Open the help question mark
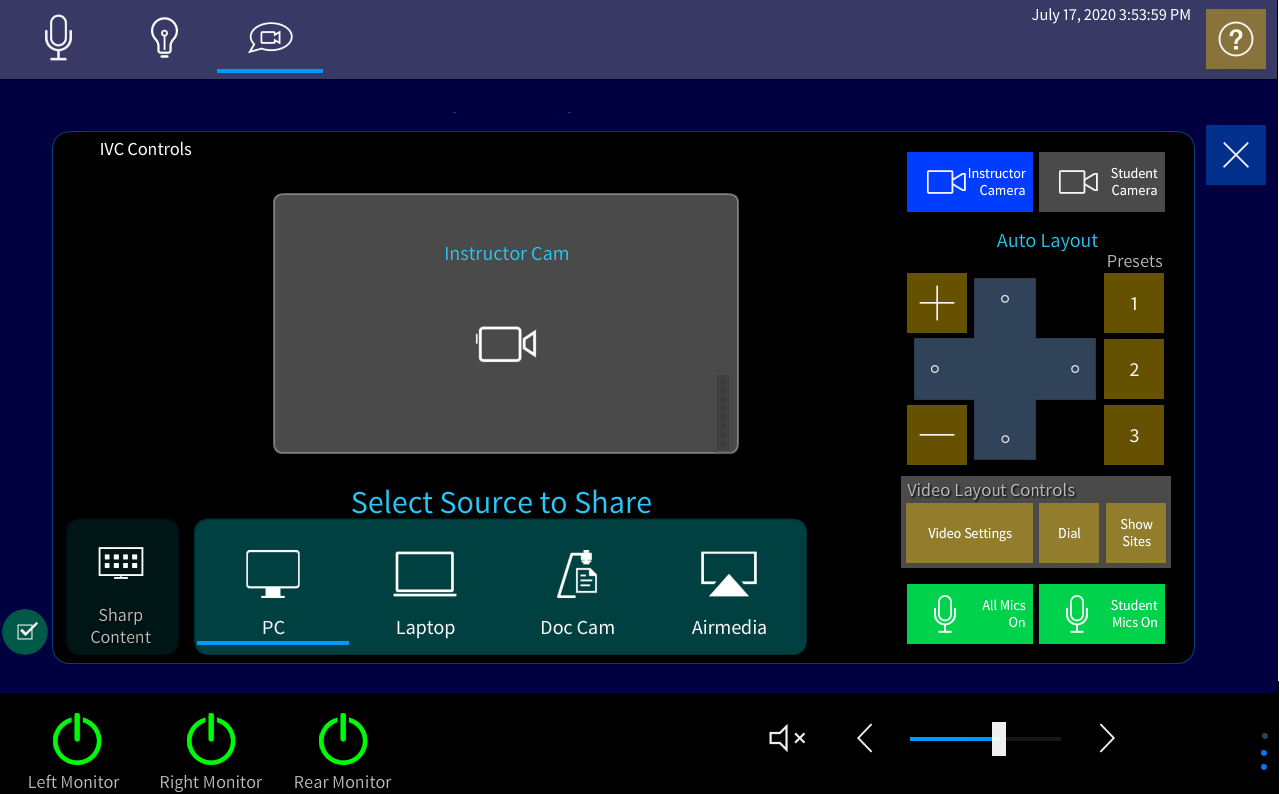 1235,39
